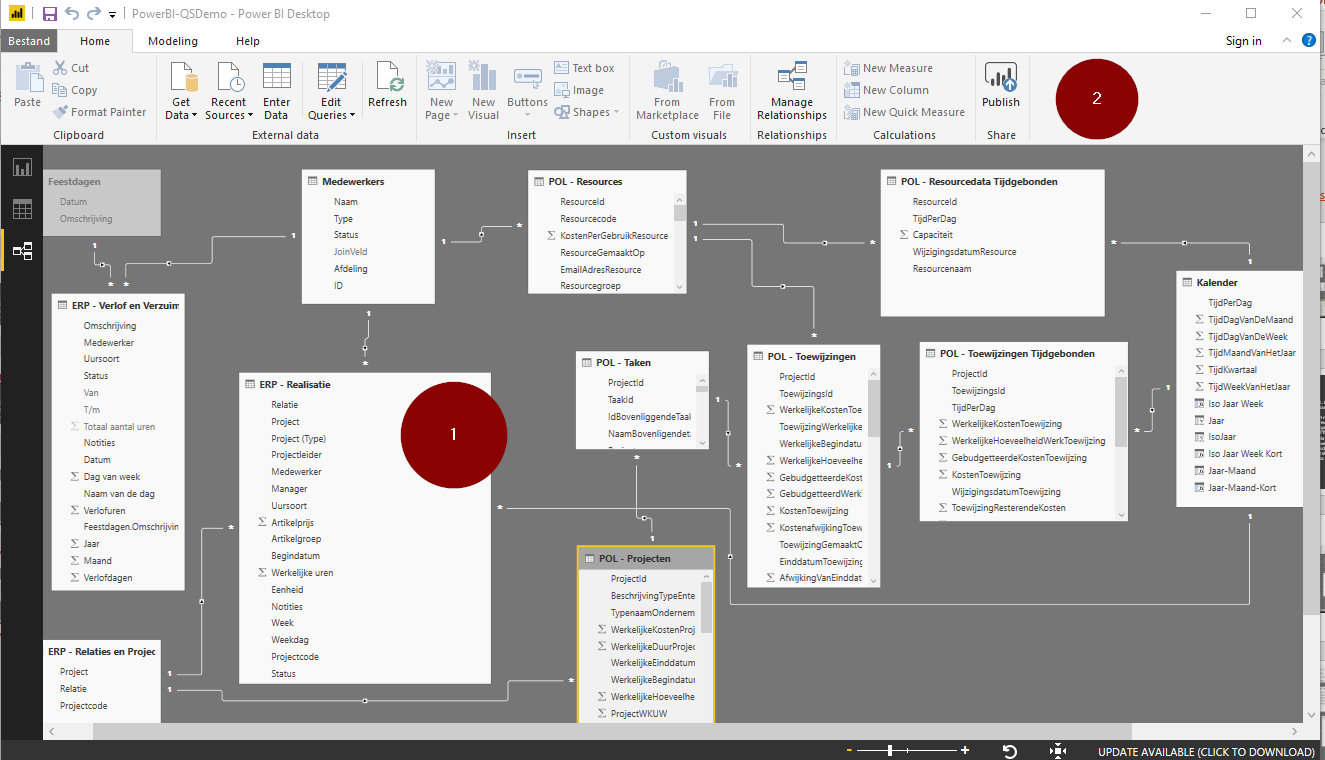Click ProjectWKUW field in POL - Projecten
Screen dimensions: 1325x760
[x=639, y=713]
